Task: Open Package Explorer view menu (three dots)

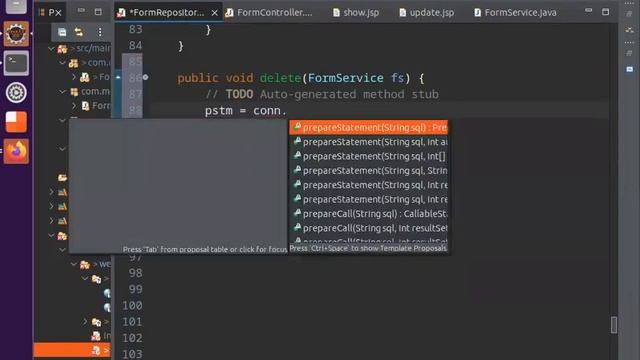Action: coord(100,32)
